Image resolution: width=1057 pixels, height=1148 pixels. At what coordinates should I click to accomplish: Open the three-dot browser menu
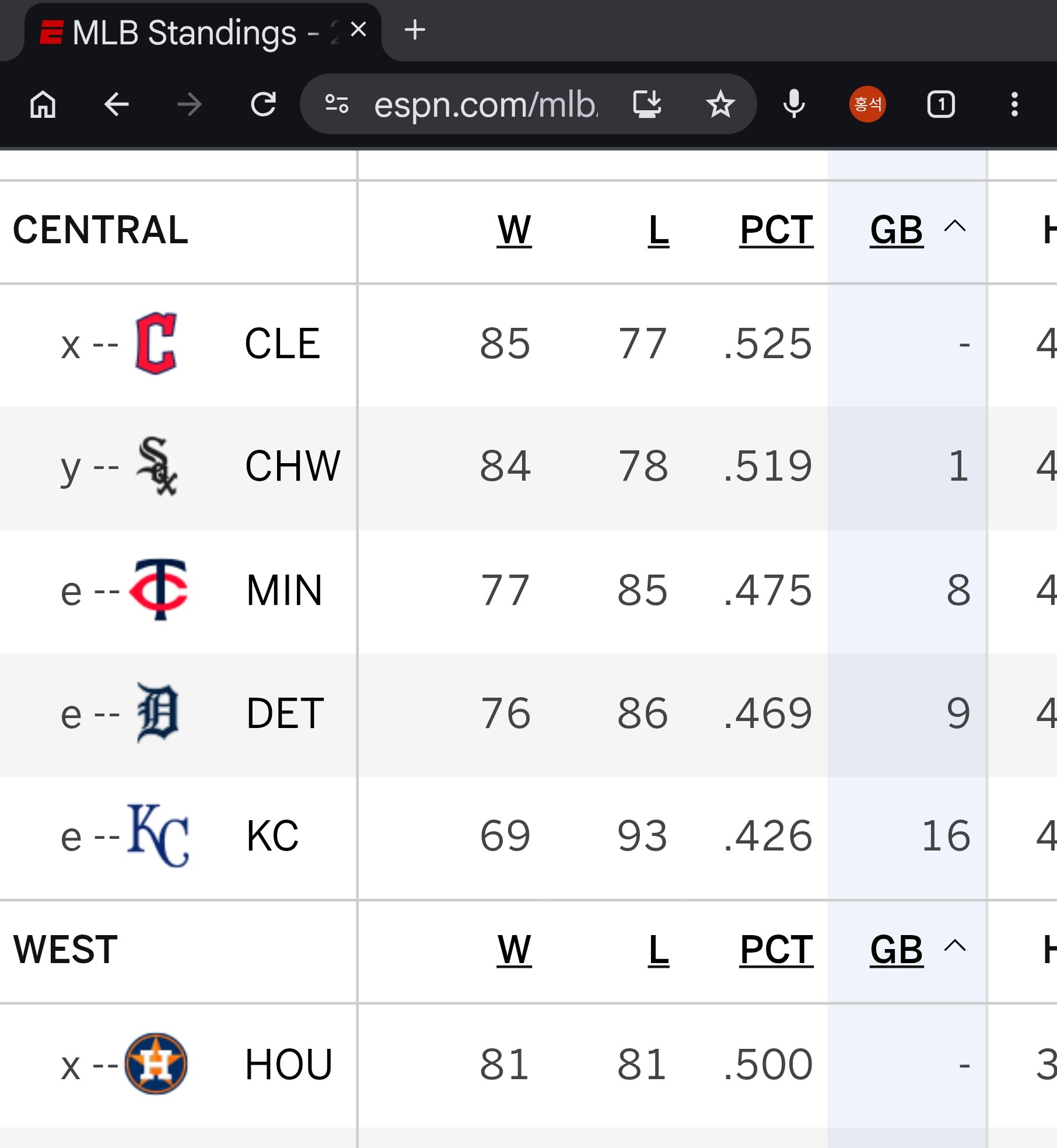pos(1014,104)
